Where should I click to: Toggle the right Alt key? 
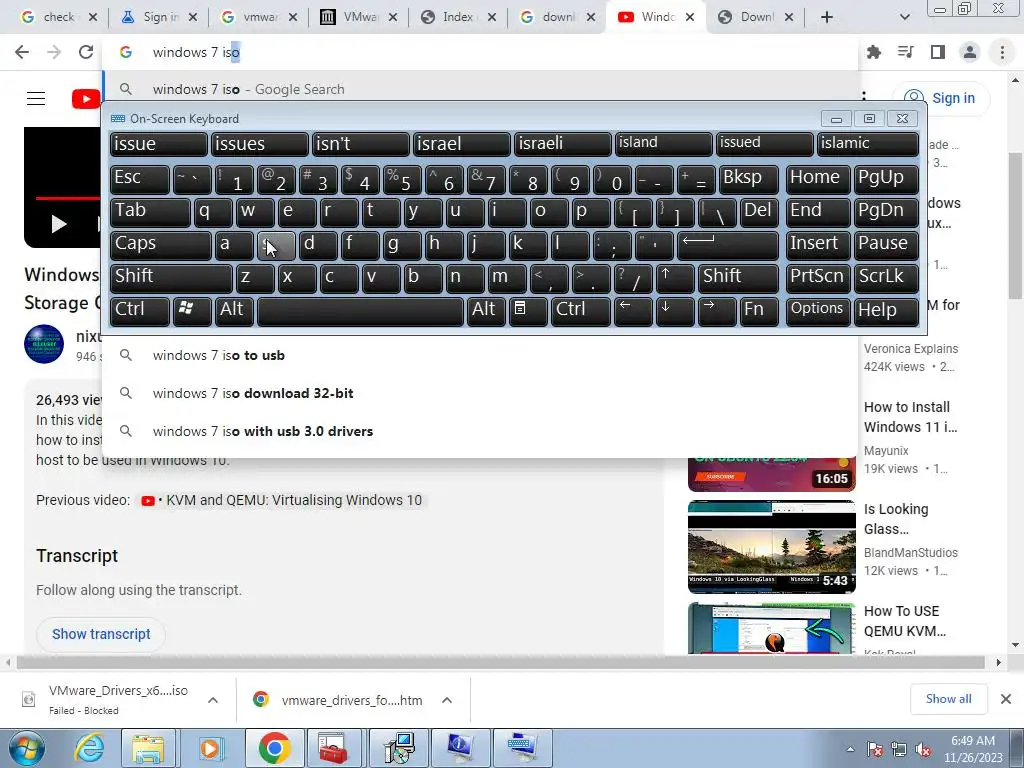486,311
